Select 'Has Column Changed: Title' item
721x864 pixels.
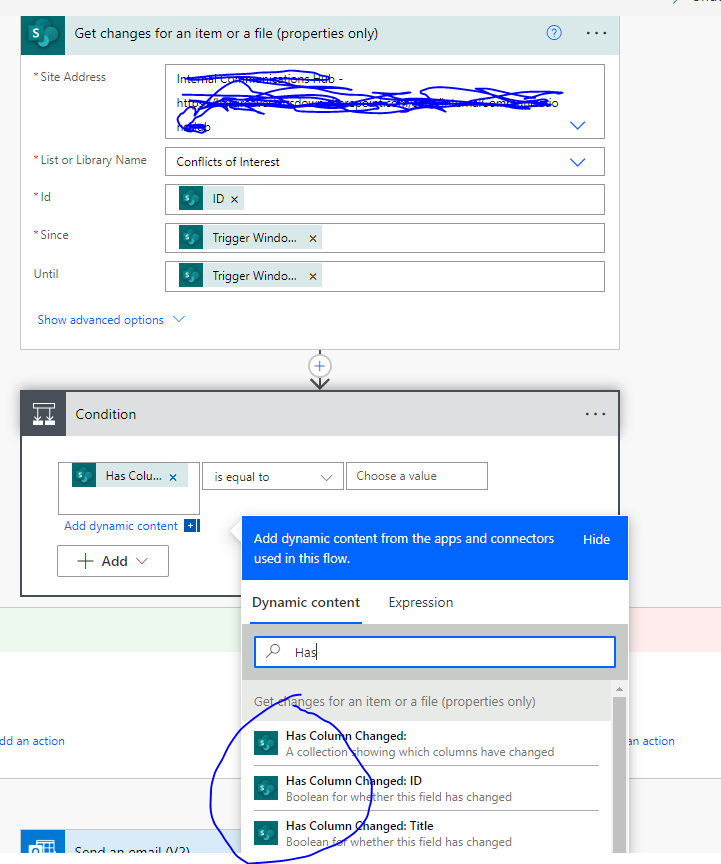(x=426, y=834)
